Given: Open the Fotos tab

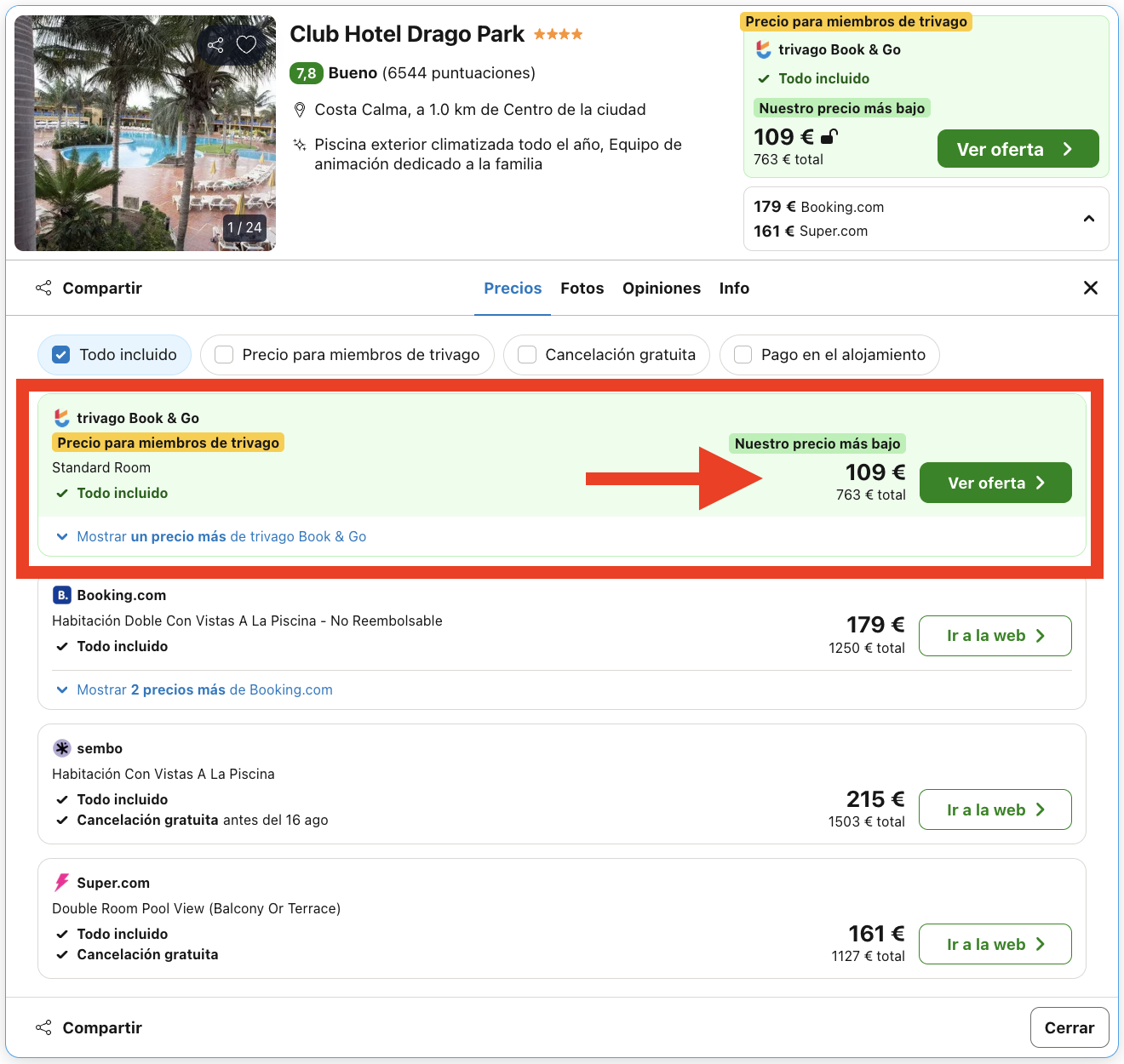Looking at the screenshot, I should tap(582, 289).
